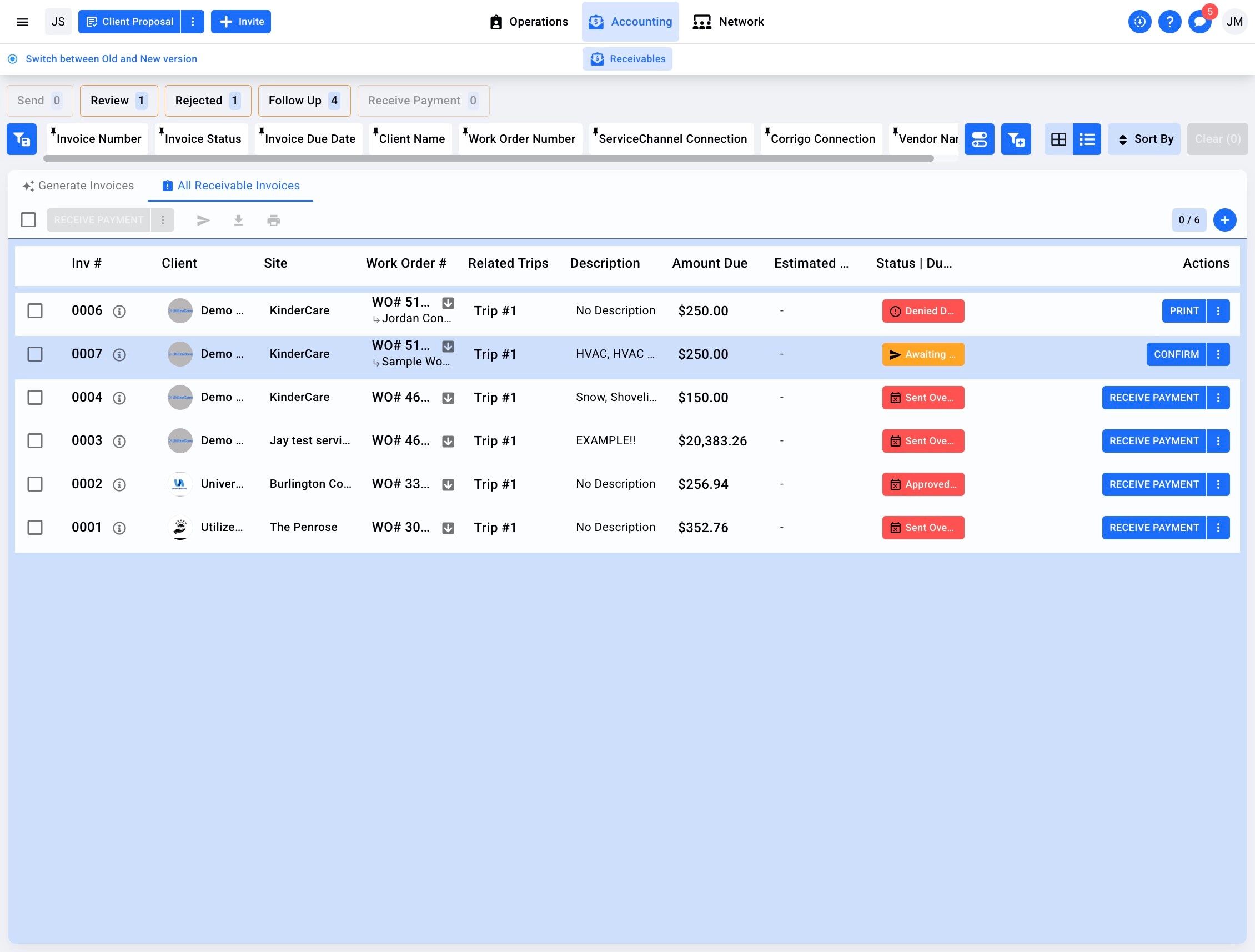The image size is (1255, 952).
Task: Open the Sort By dropdown
Action: click(1144, 139)
